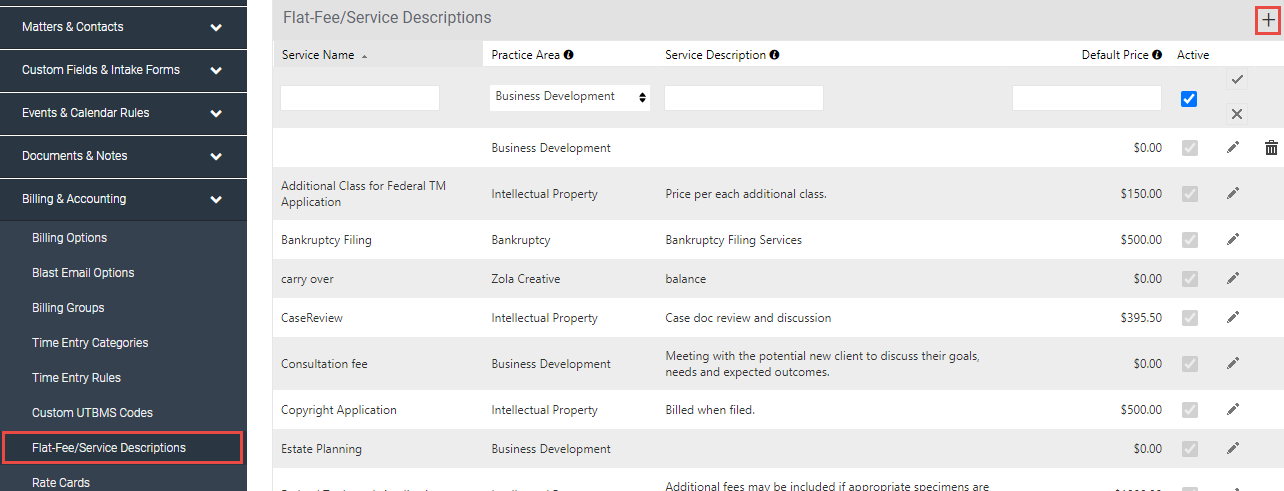Click the new Service Description input field
This screenshot has width=1284, height=491.
click(x=744, y=98)
